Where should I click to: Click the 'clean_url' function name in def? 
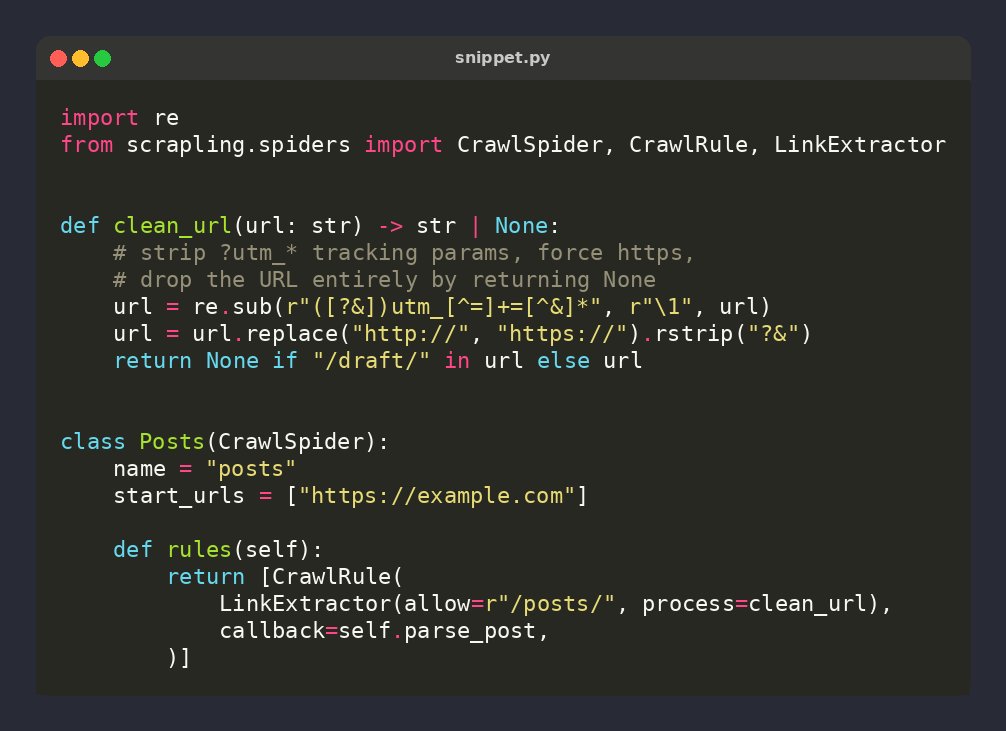[173, 226]
